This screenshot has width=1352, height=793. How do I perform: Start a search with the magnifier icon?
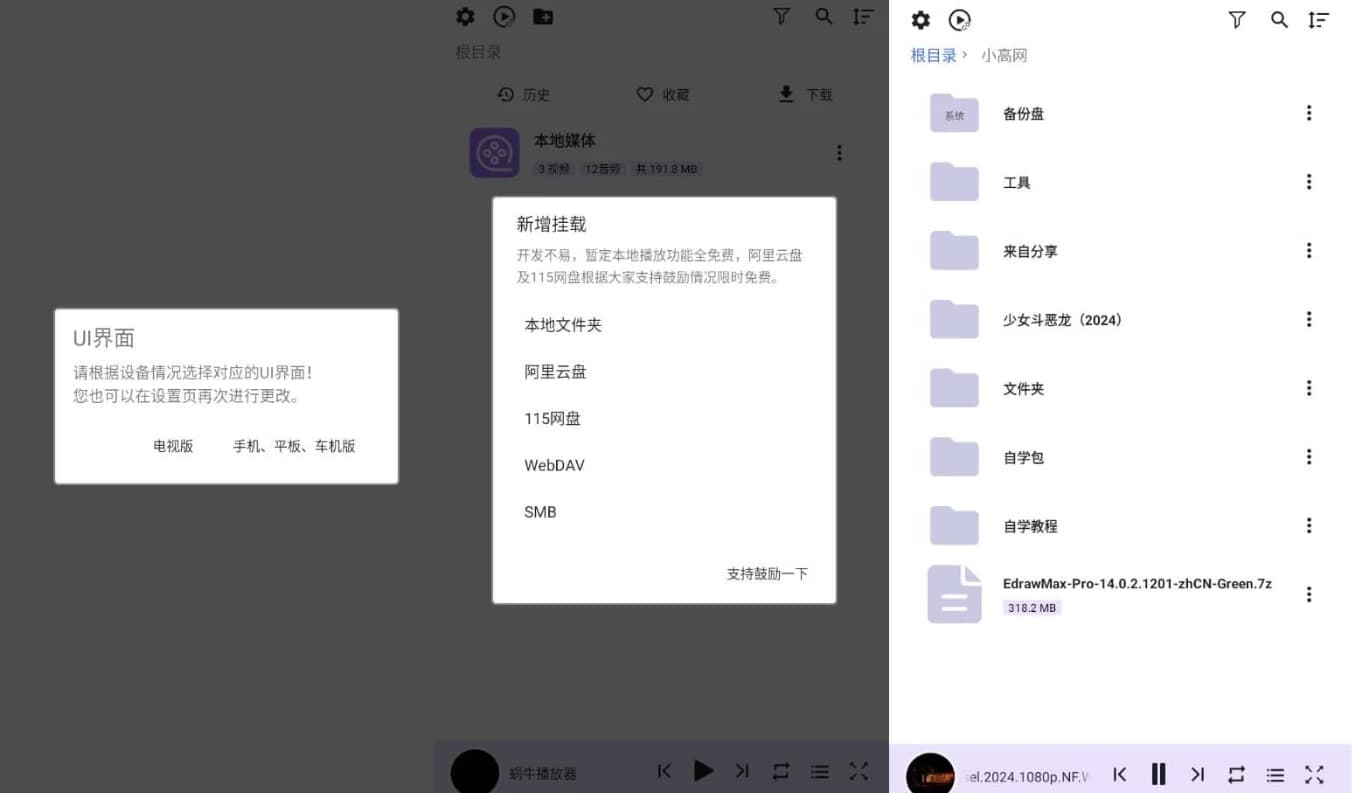[x=1279, y=19]
